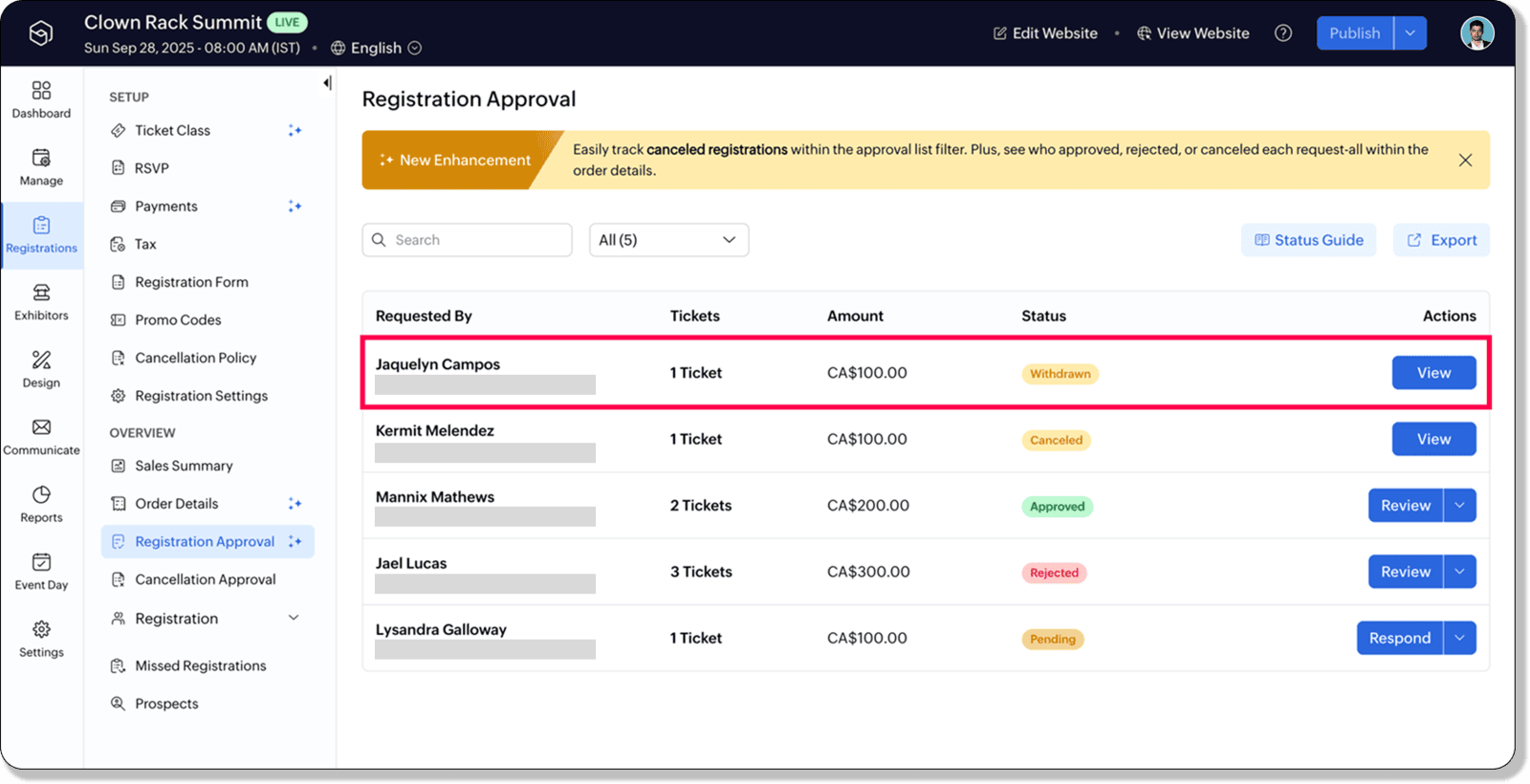Open the English language selector

376,48
